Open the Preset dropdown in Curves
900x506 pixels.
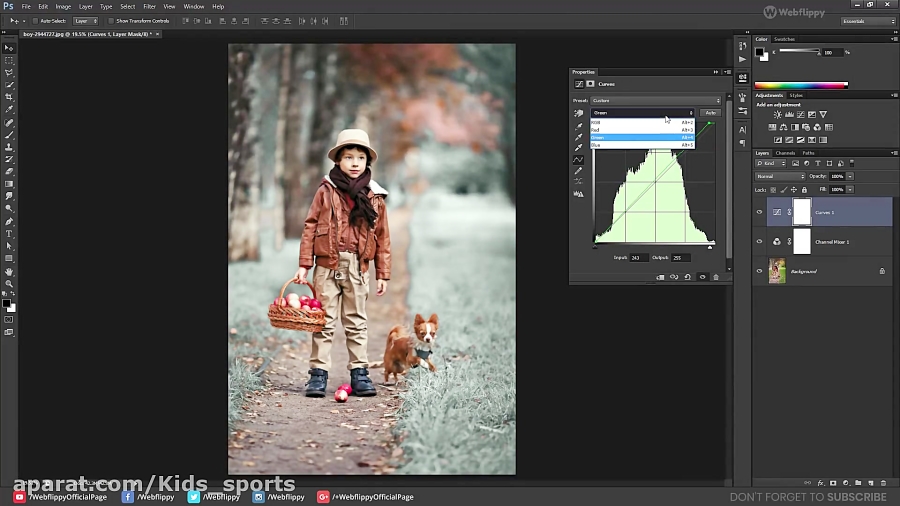[655, 100]
